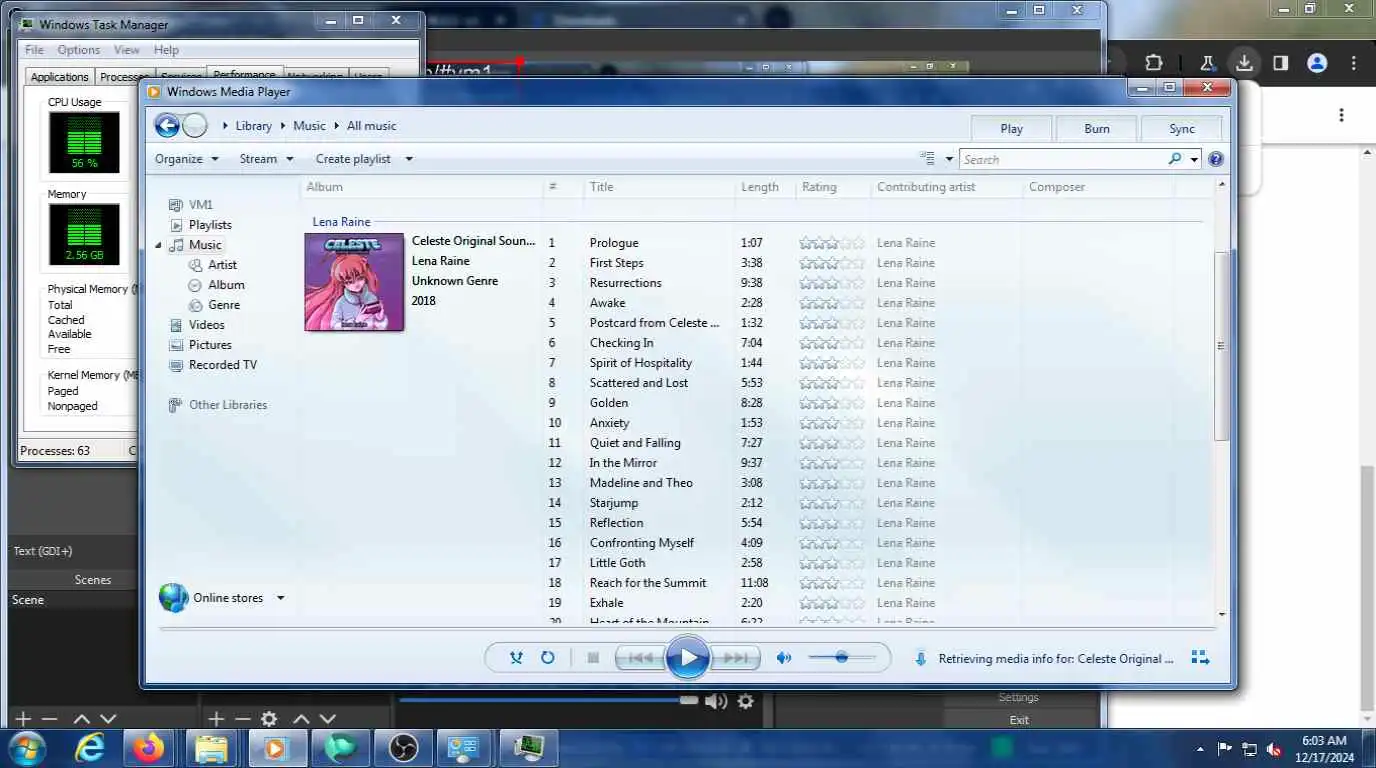Select Artist under Music

click(213, 265)
